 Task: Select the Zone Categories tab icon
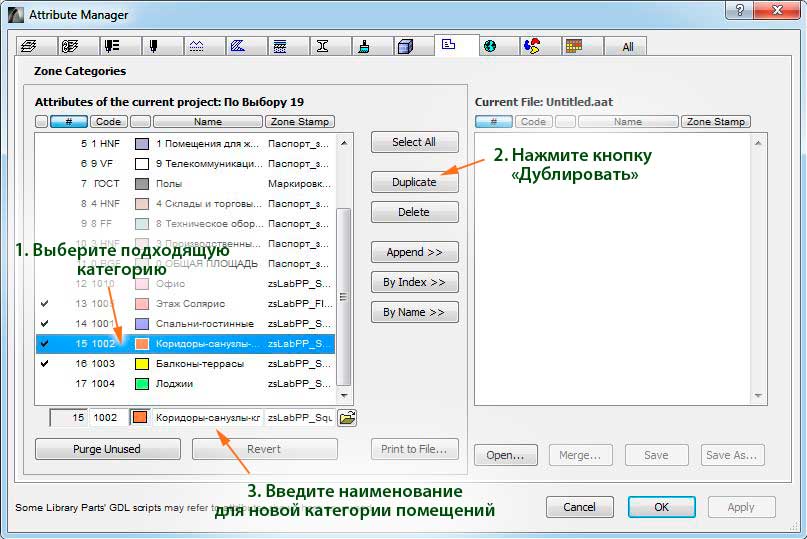pos(449,45)
